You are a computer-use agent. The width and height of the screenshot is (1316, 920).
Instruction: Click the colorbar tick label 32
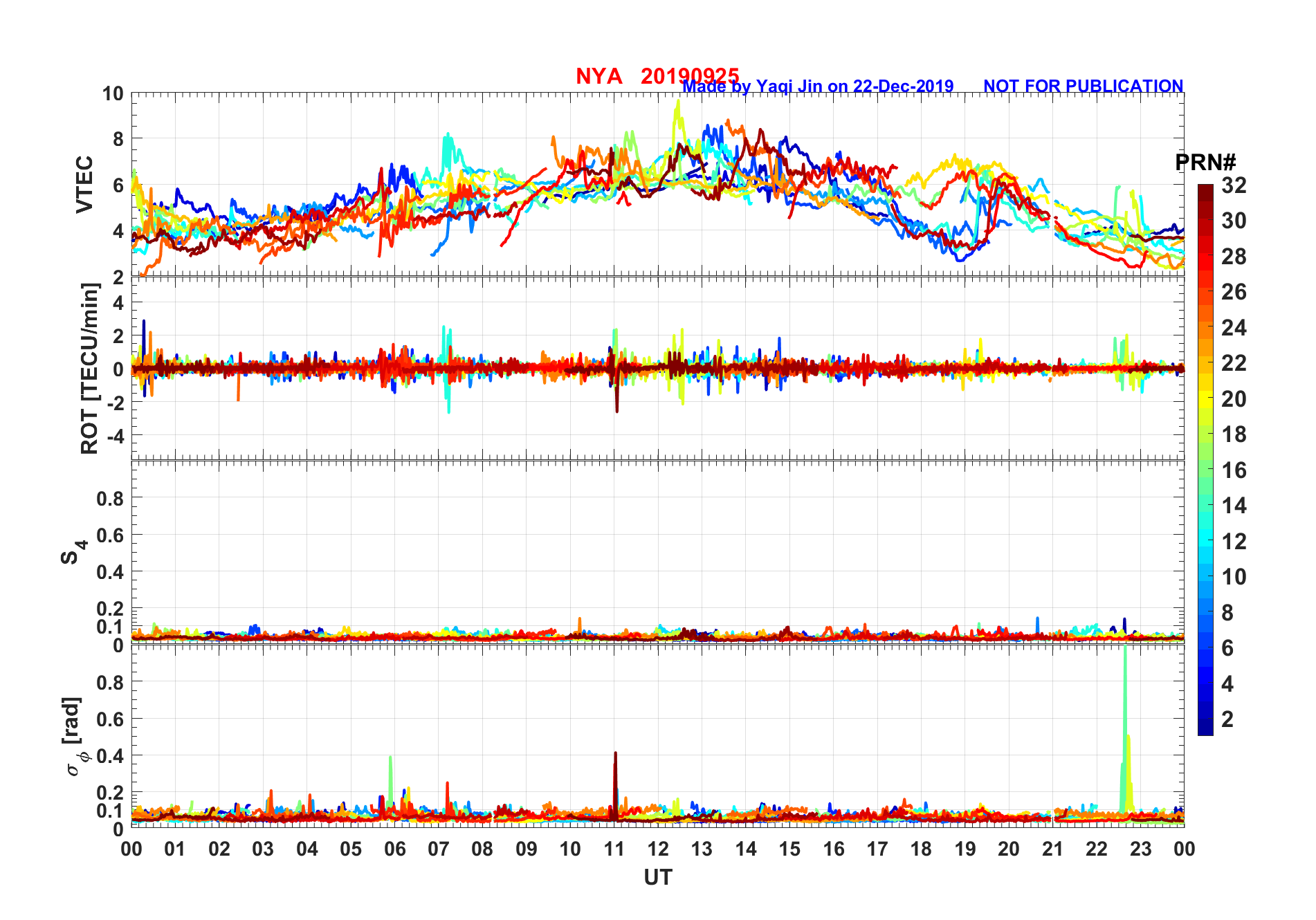point(1234,185)
